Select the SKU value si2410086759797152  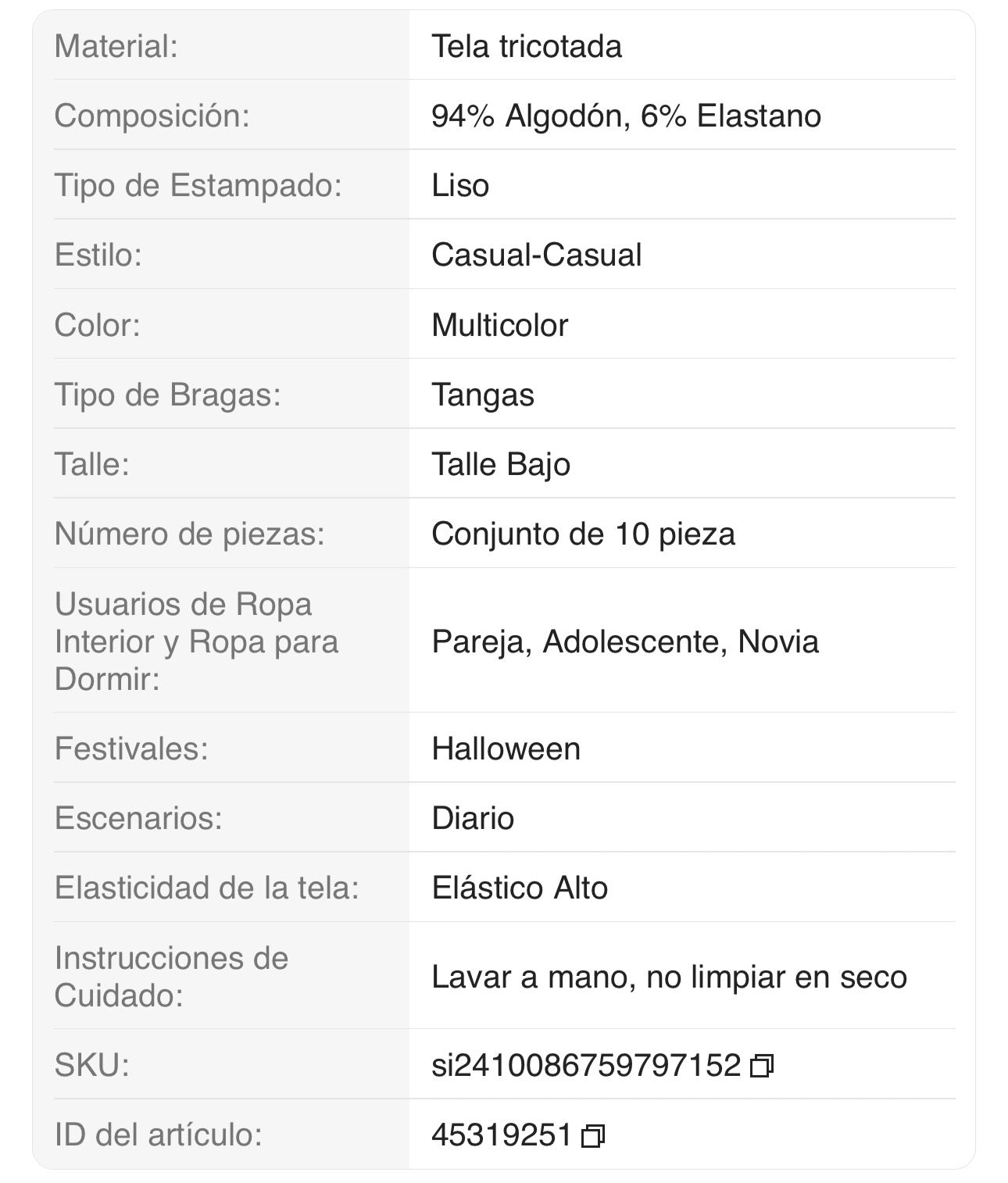585,1064
